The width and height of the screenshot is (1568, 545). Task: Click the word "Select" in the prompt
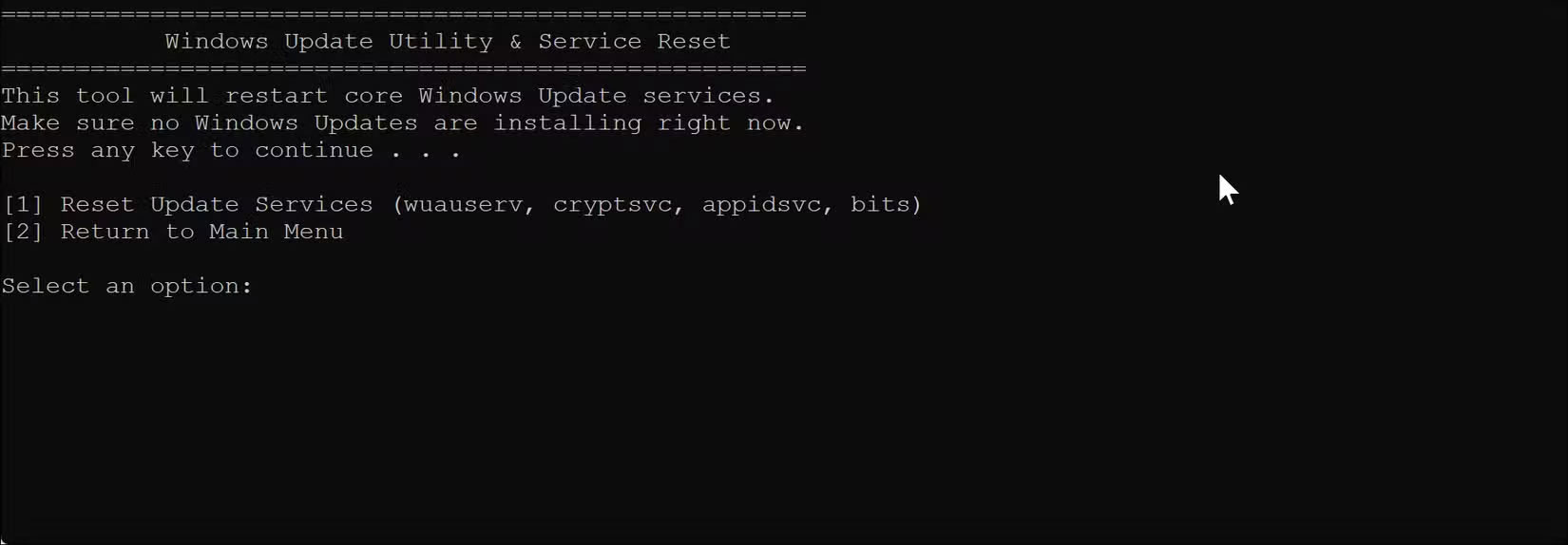[x=46, y=287]
